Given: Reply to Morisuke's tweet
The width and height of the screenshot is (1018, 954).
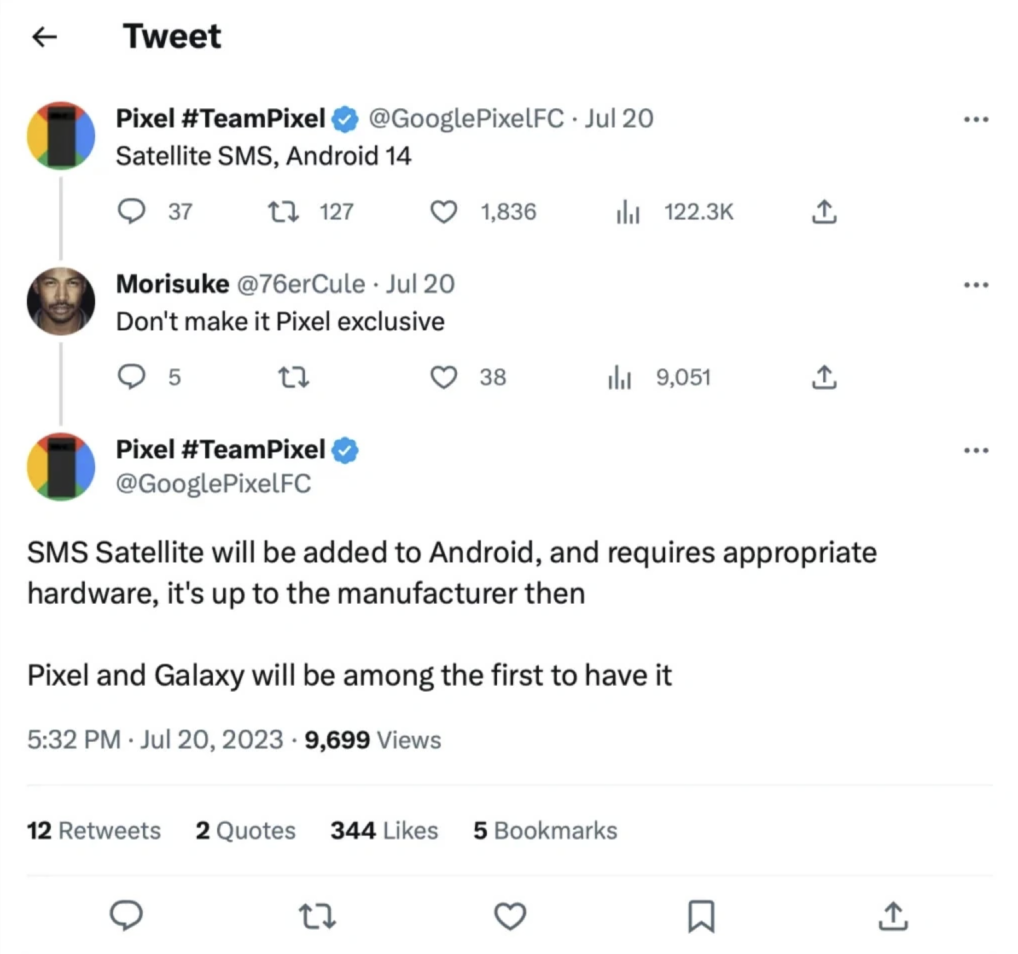Looking at the screenshot, I should pos(133,377).
